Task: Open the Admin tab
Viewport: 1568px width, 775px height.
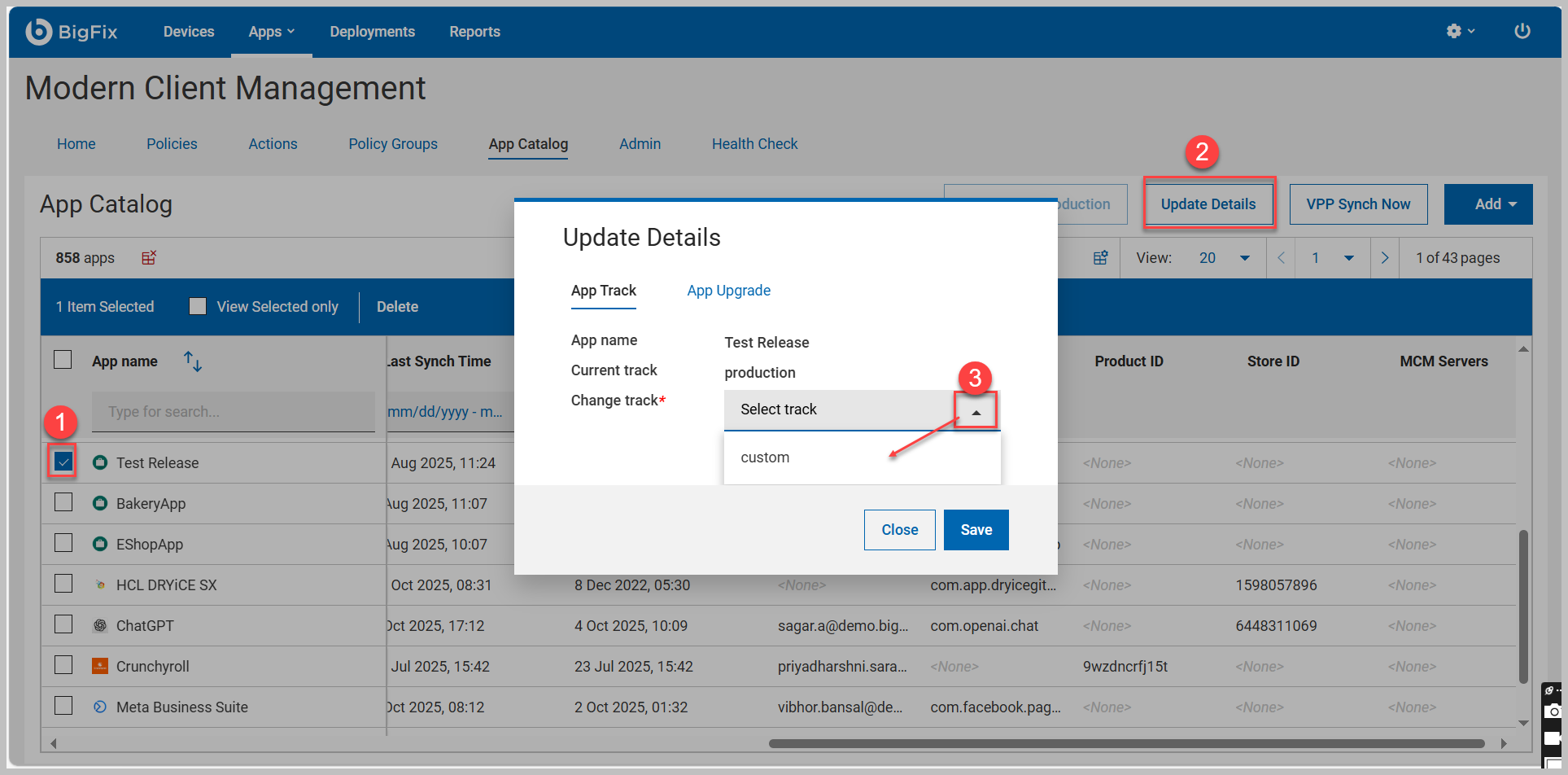Action: (640, 144)
